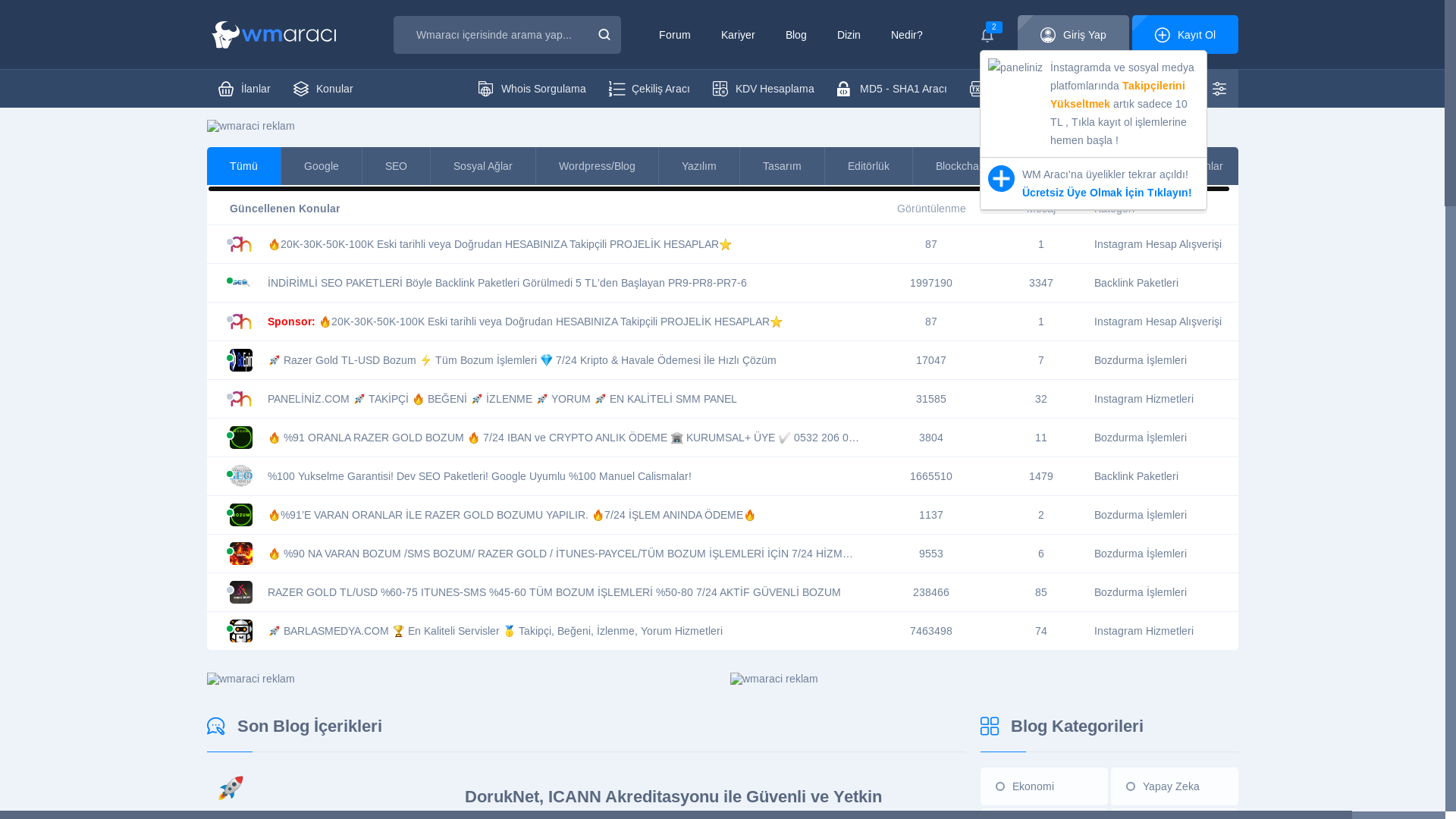Open the Instagram Hizmetleri category of the PANELİNİZ.COM row
The width and height of the screenshot is (1456, 819).
coord(1144,399)
